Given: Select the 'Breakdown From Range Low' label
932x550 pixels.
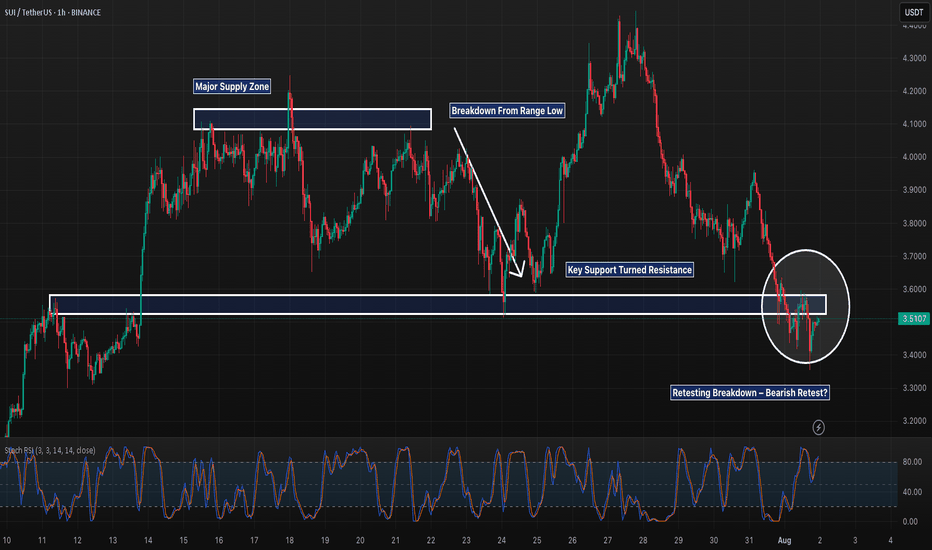Looking at the screenshot, I should pos(507,111).
